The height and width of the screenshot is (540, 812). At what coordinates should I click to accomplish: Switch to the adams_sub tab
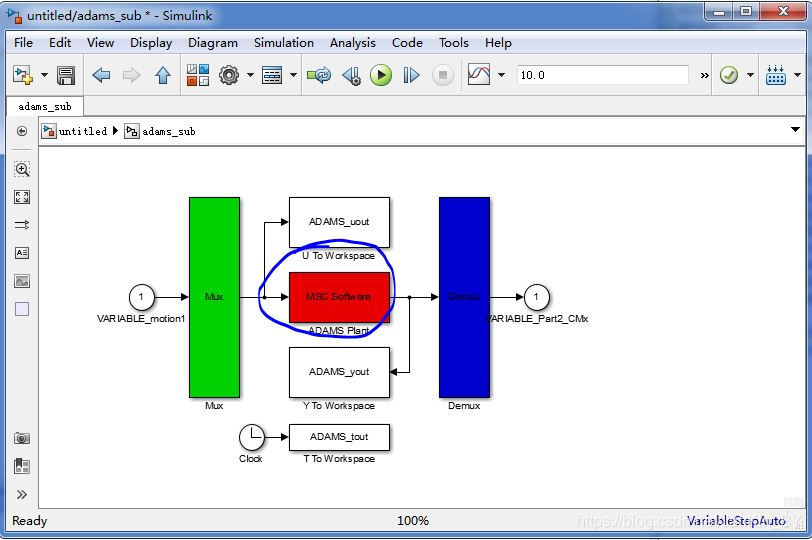pyautogui.click(x=45, y=106)
